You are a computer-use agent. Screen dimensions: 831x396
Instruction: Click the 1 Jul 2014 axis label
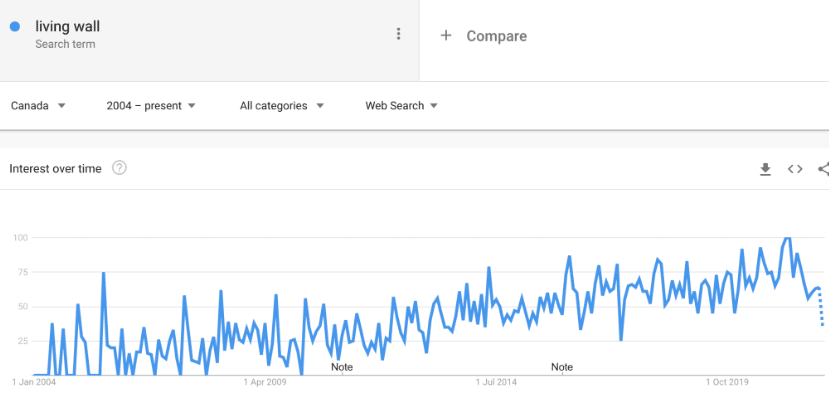click(x=496, y=382)
